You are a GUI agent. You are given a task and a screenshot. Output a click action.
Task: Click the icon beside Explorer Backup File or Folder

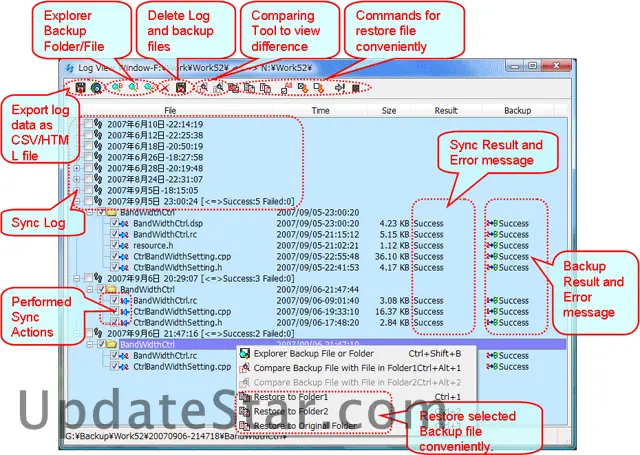pyautogui.click(x=245, y=354)
